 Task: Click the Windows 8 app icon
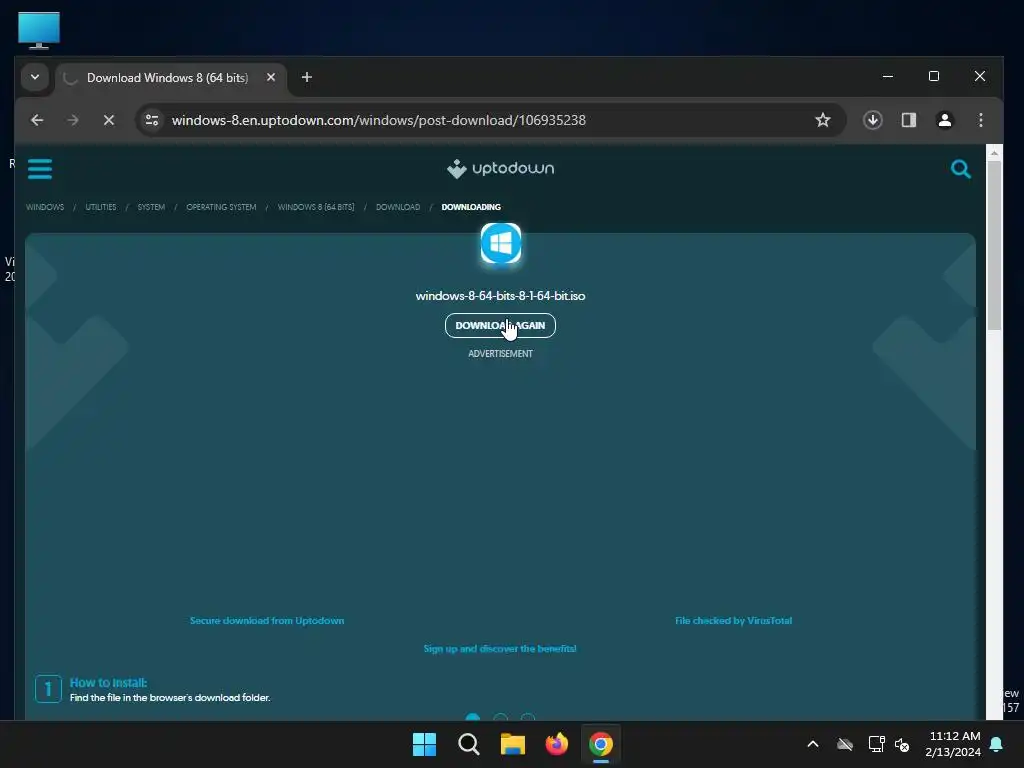[501, 243]
